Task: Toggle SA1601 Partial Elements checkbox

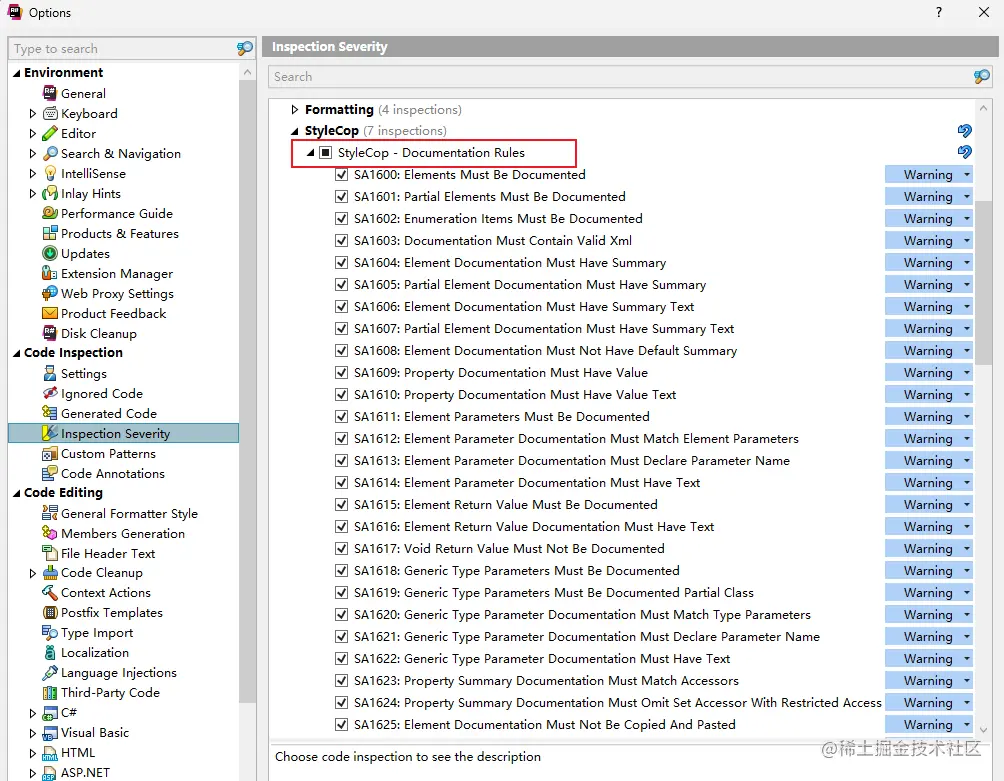Action: (x=341, y=197)
